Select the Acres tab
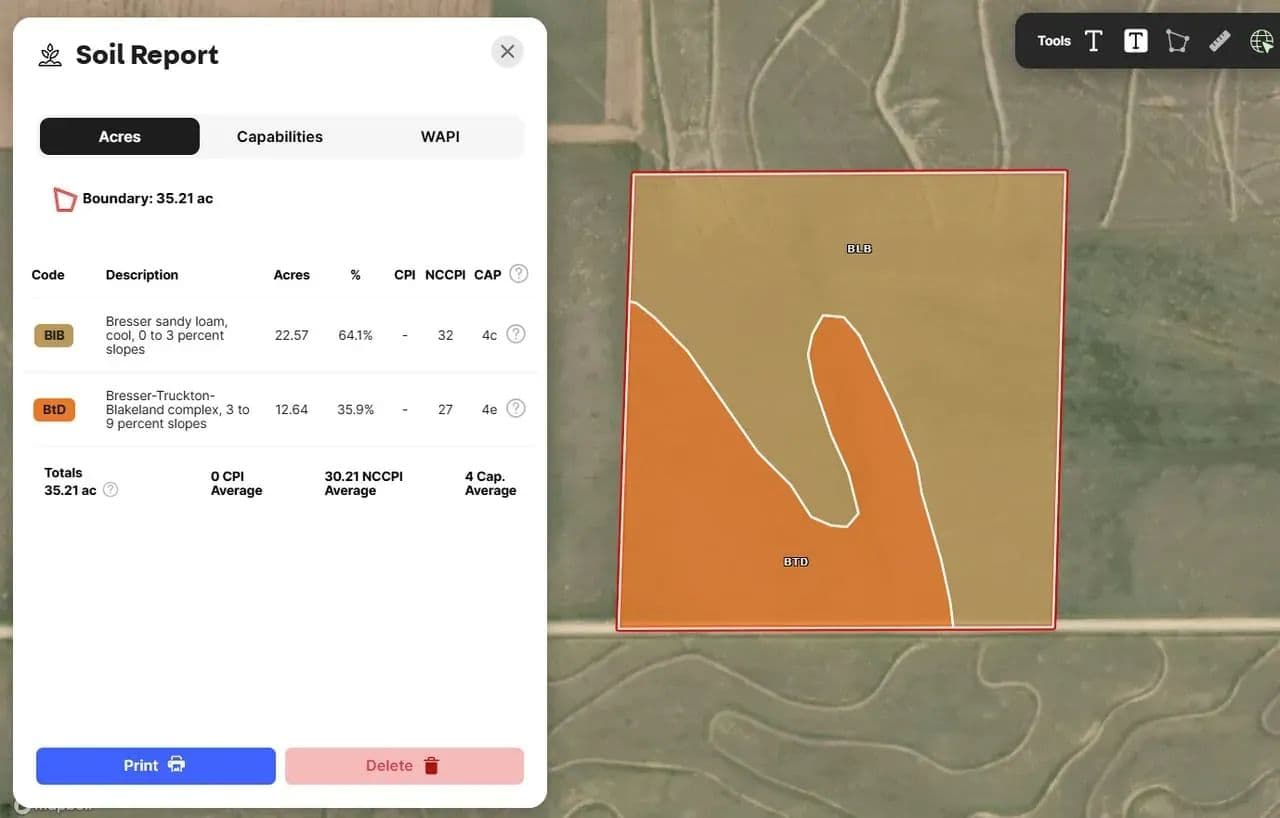Screen dimensions: 1280x818 pos(120,137)
